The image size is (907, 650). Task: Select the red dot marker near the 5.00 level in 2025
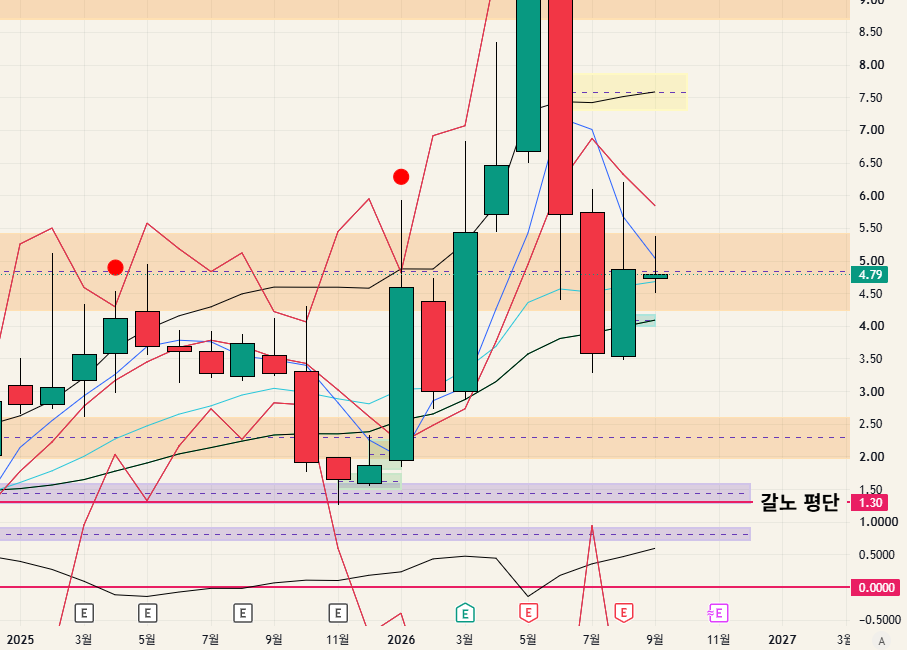pos(115,267)
